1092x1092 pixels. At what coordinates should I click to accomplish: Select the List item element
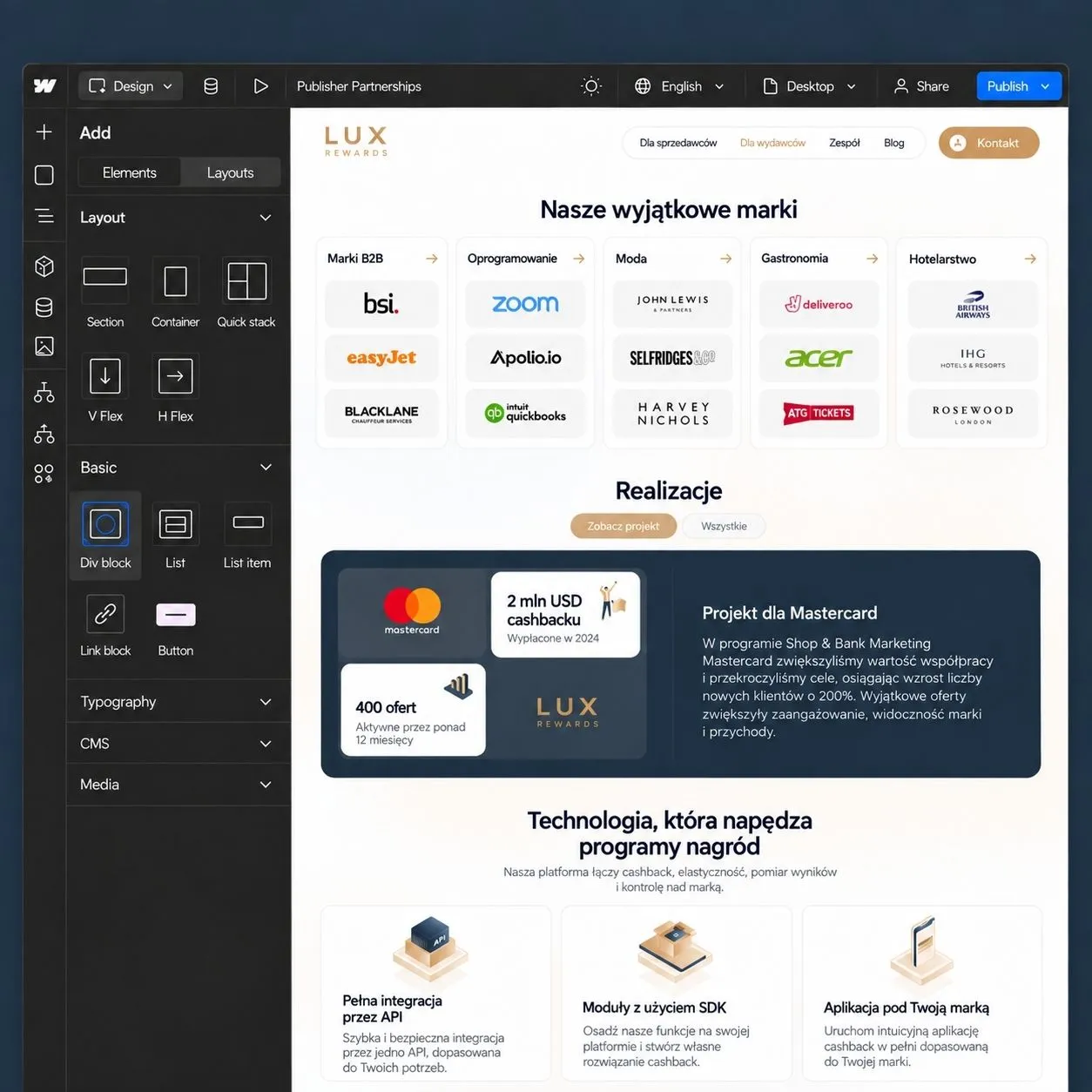[247, 536]
